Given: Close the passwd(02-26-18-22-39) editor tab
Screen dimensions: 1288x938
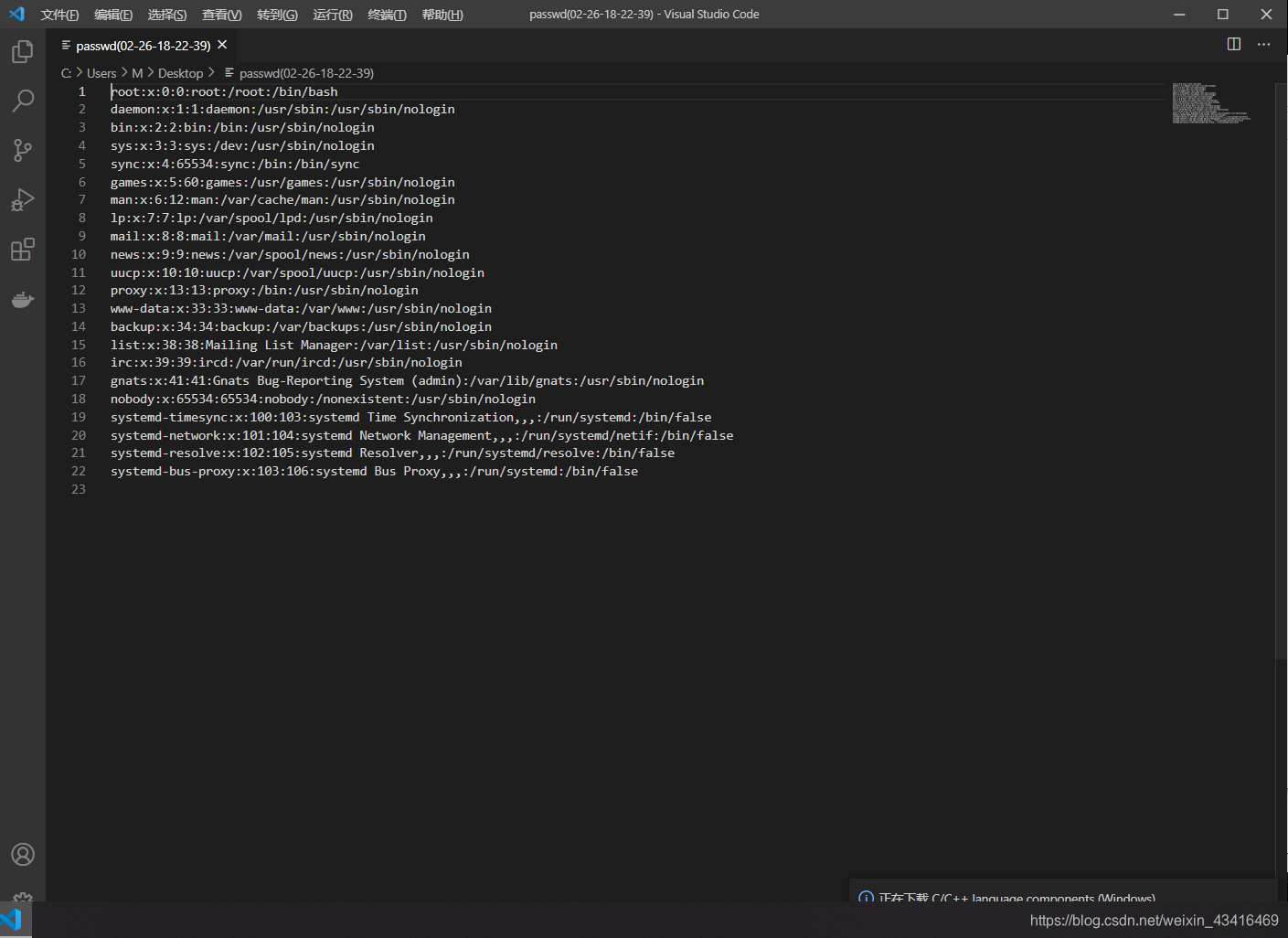Looking at the screenshot, I should (x=222, y=45).
